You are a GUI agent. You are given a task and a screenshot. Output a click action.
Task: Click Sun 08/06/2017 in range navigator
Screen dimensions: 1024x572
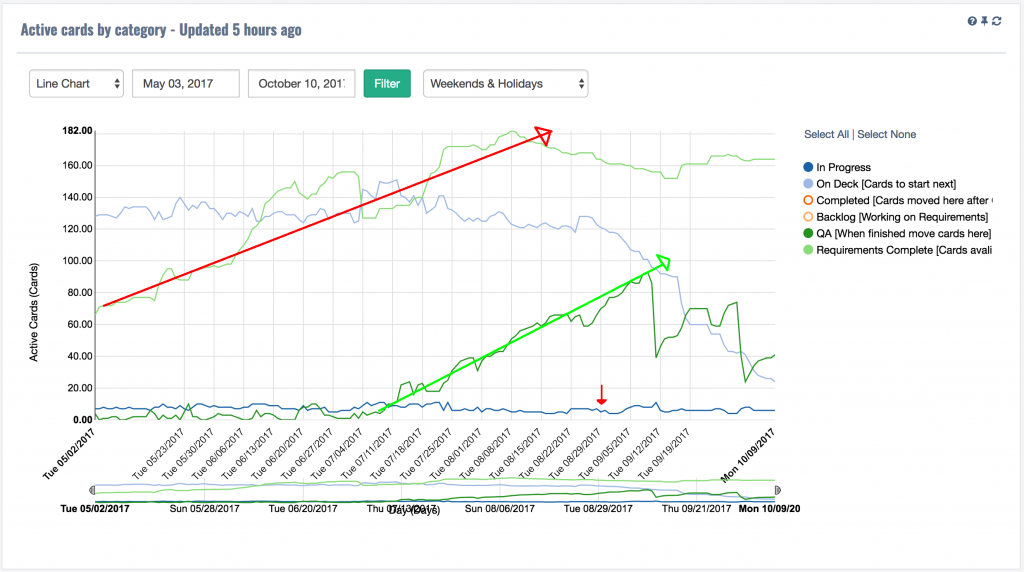500,509
